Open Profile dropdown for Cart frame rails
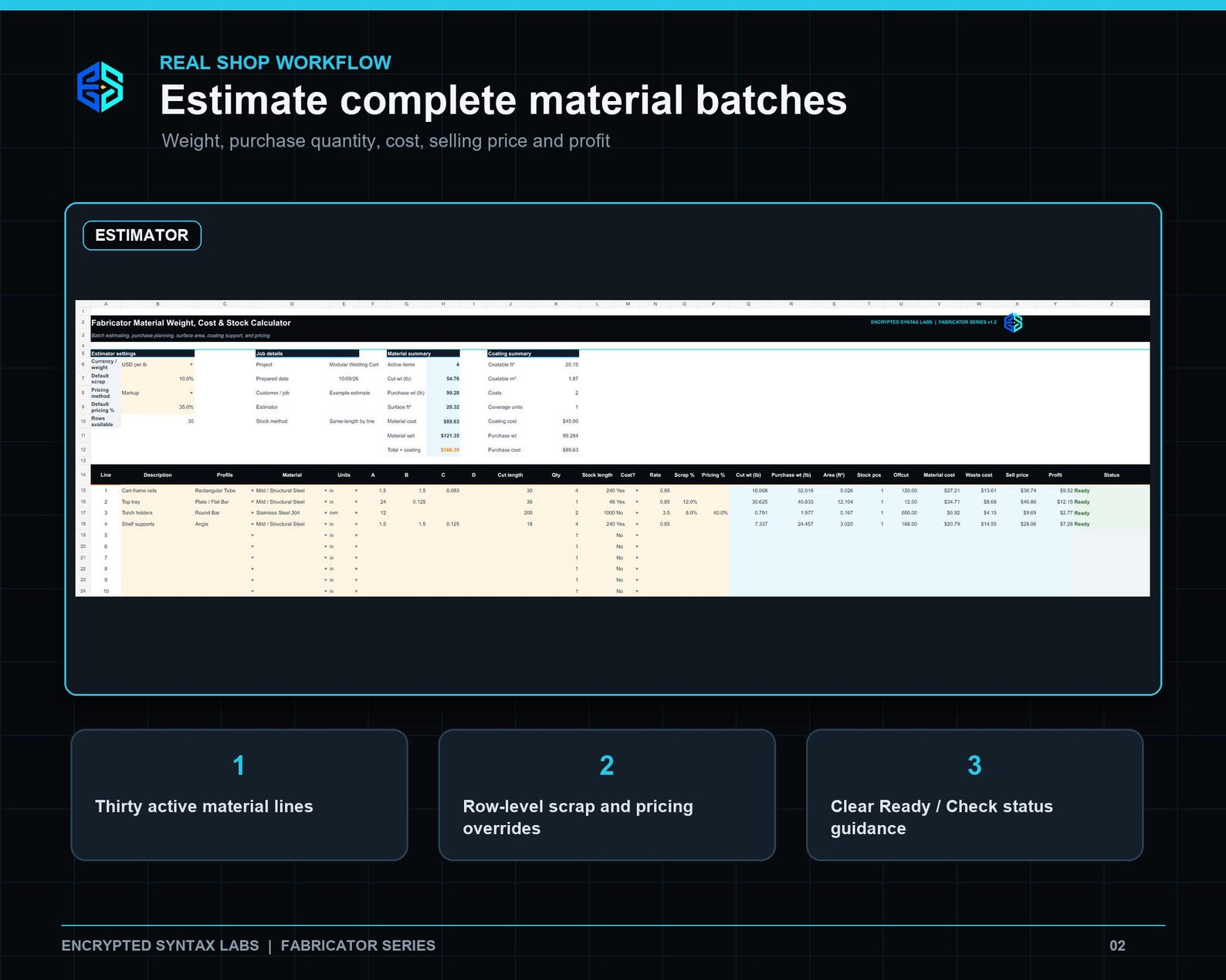This screenshot has width=1226, height=980. [252, 491]
